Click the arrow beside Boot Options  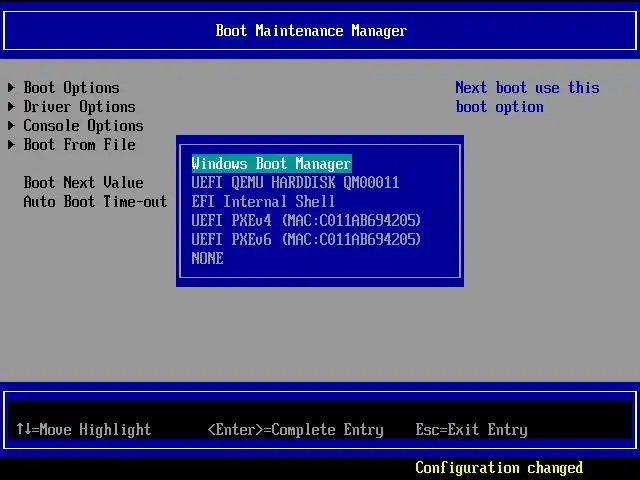(x=11, y=87)
